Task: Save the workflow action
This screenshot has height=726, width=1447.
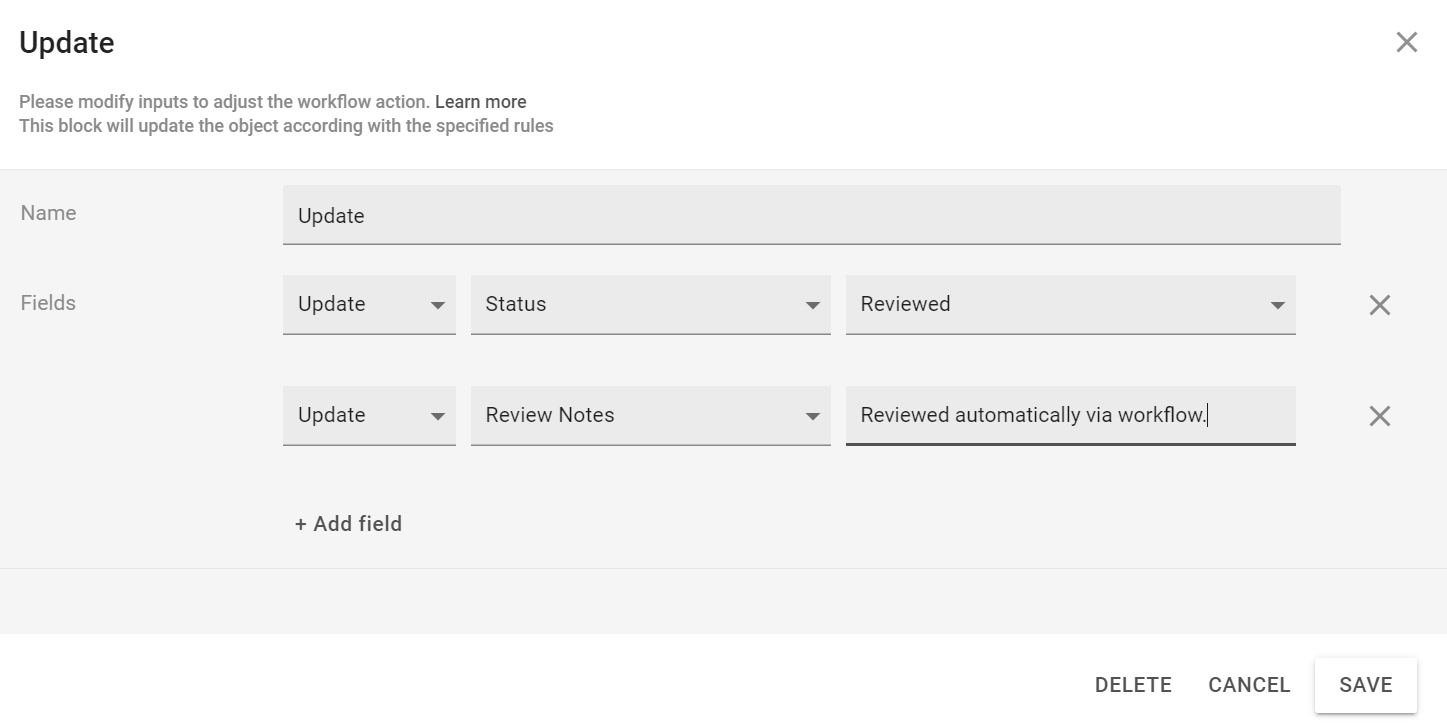Action: pos(1366,684)
